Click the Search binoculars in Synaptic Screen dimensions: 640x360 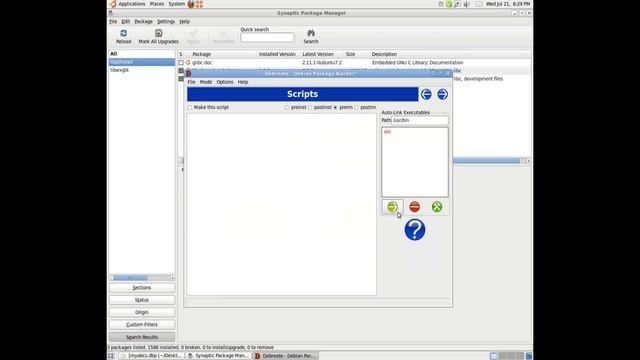click(x=311, y=36)
